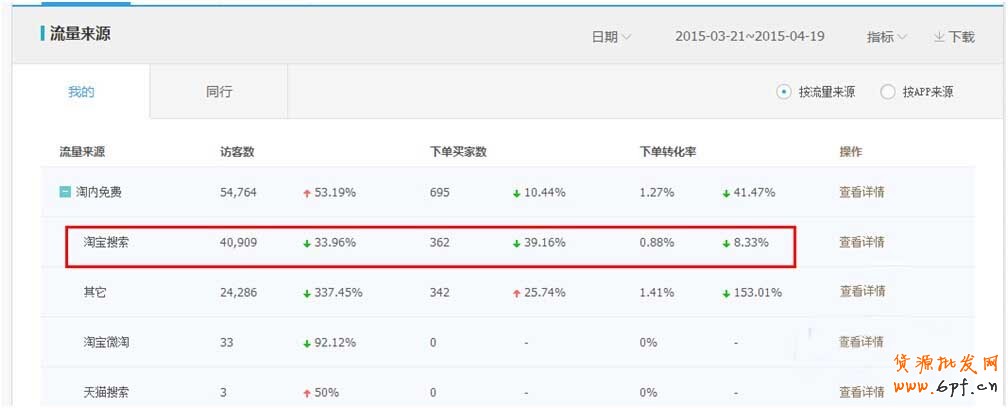The height and width of the screenshot is (408, 1008).
Task: Click the date range 2015-03-21~2015-04-19
Action: (749, 37)
